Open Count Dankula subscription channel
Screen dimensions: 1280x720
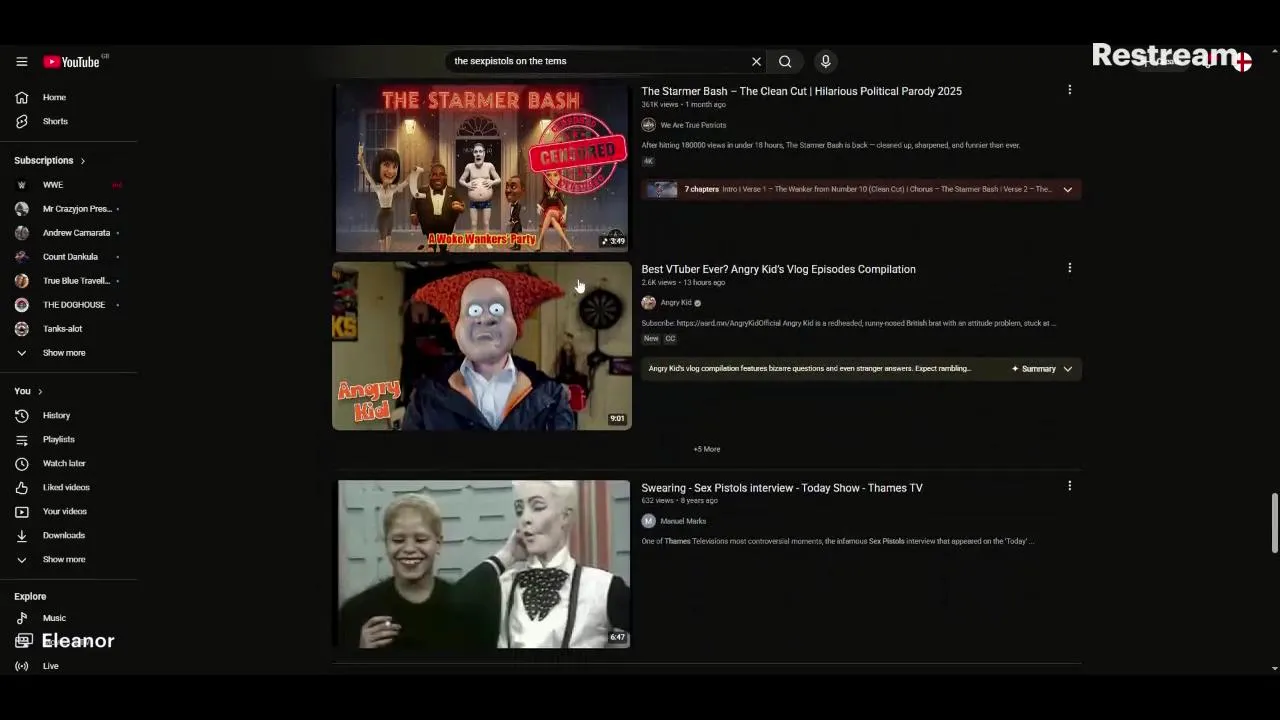(x=68, y=257)
